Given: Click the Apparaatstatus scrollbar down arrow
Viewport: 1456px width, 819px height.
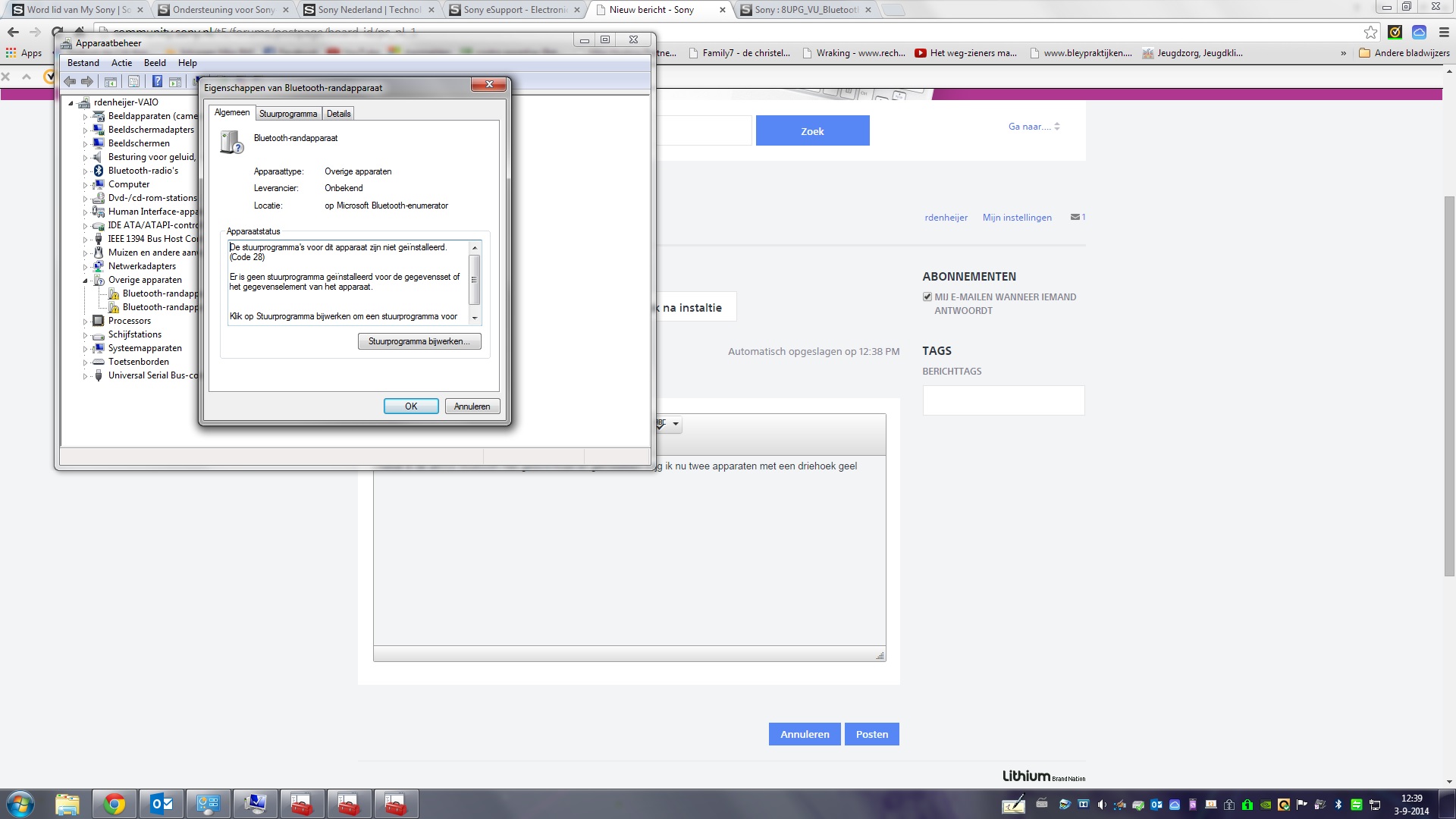Looking at the screenshot, I should point(475,318).
